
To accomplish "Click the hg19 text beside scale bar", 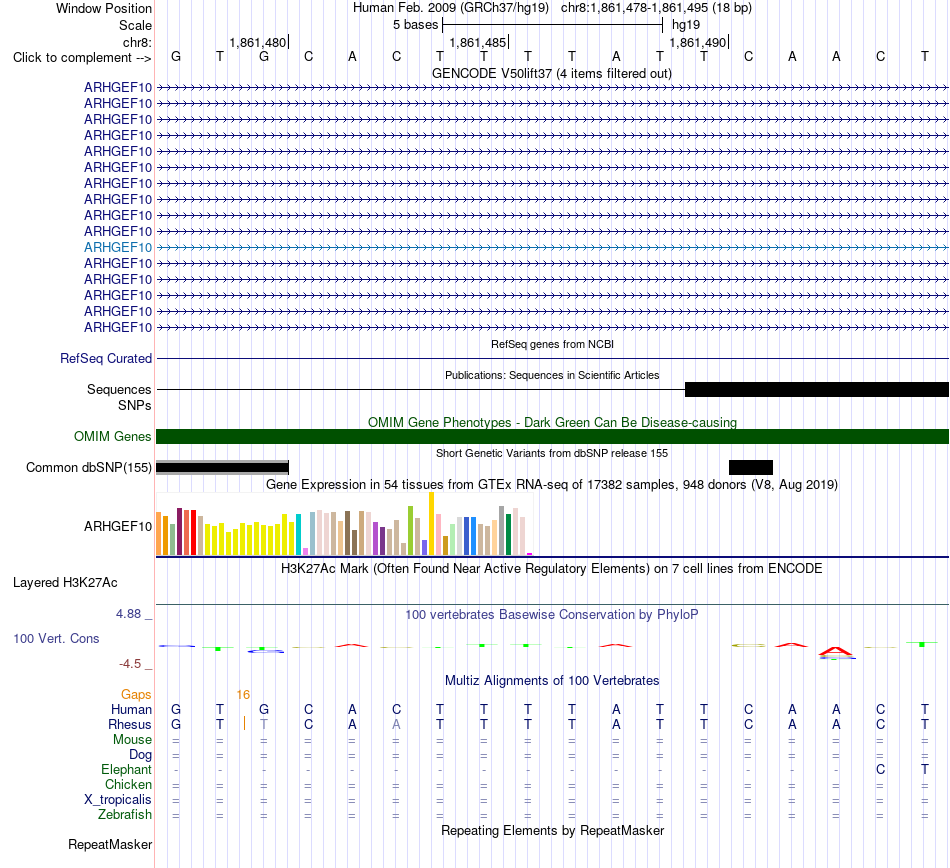I will 686,25.
